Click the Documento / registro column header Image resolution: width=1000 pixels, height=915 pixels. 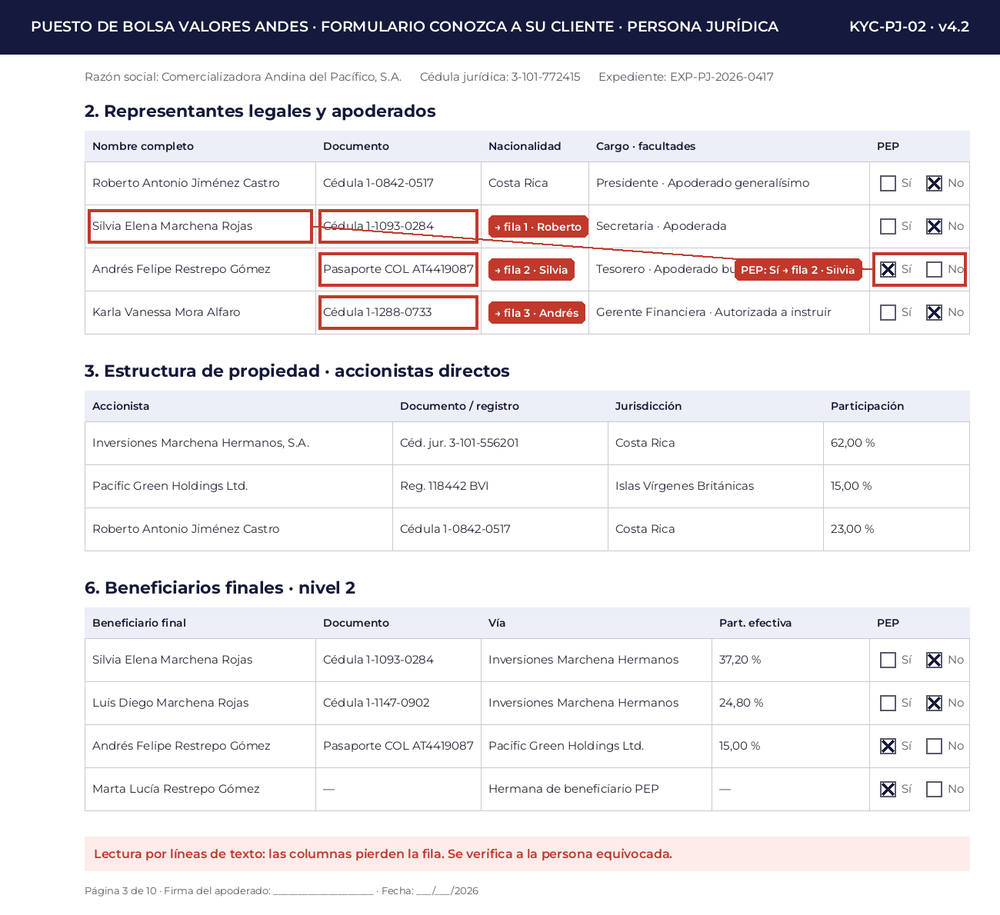point(459,406)
